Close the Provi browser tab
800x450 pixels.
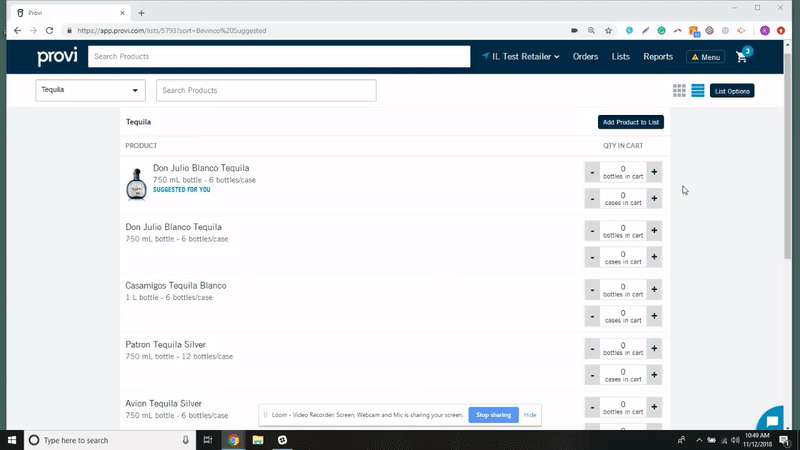[122, 13]
